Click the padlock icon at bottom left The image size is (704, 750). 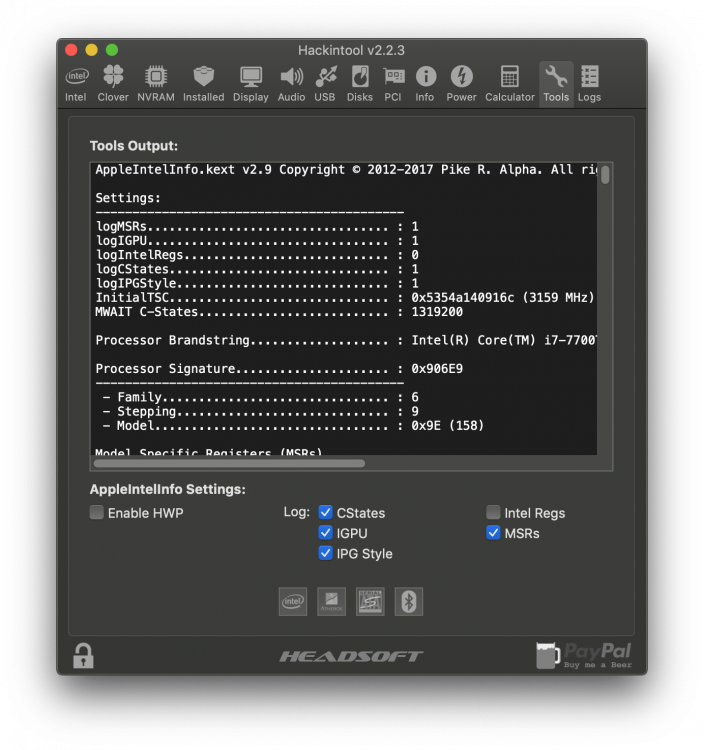(x=83, y=655)
